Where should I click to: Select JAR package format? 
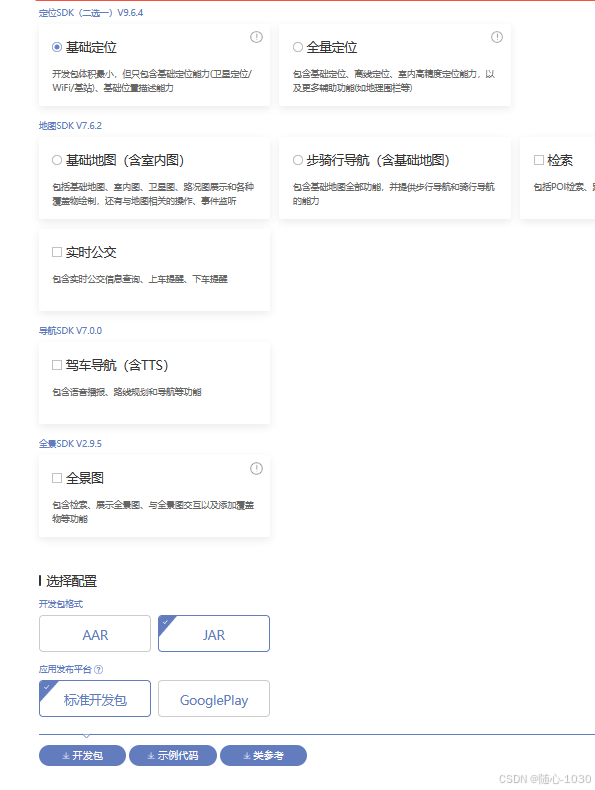point(214,633)
